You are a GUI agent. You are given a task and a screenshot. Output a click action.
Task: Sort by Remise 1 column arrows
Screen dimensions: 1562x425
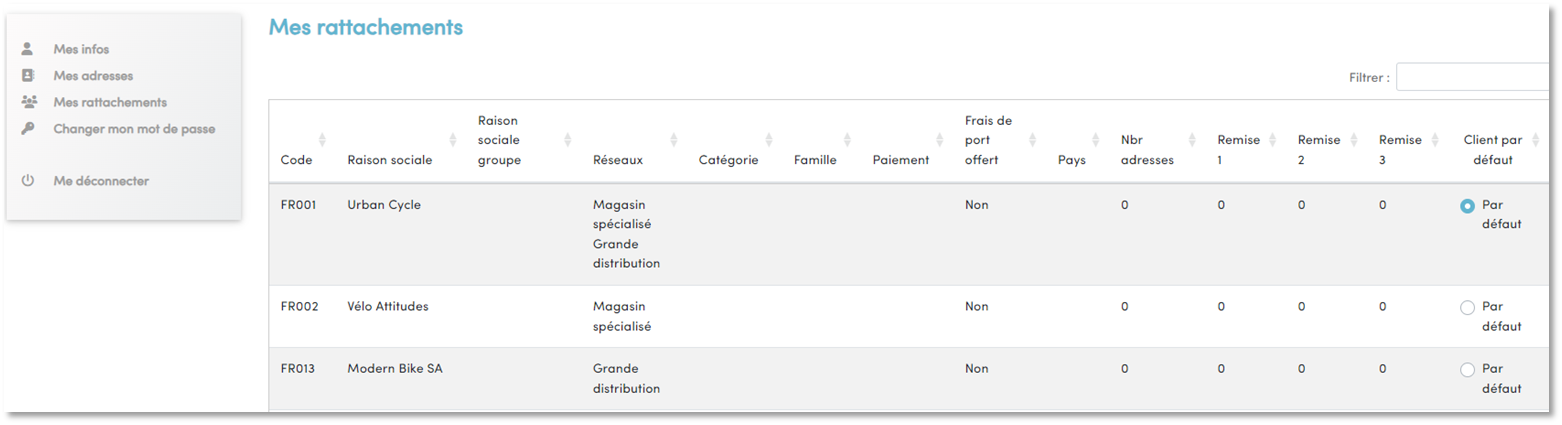tap(1273, 140)
